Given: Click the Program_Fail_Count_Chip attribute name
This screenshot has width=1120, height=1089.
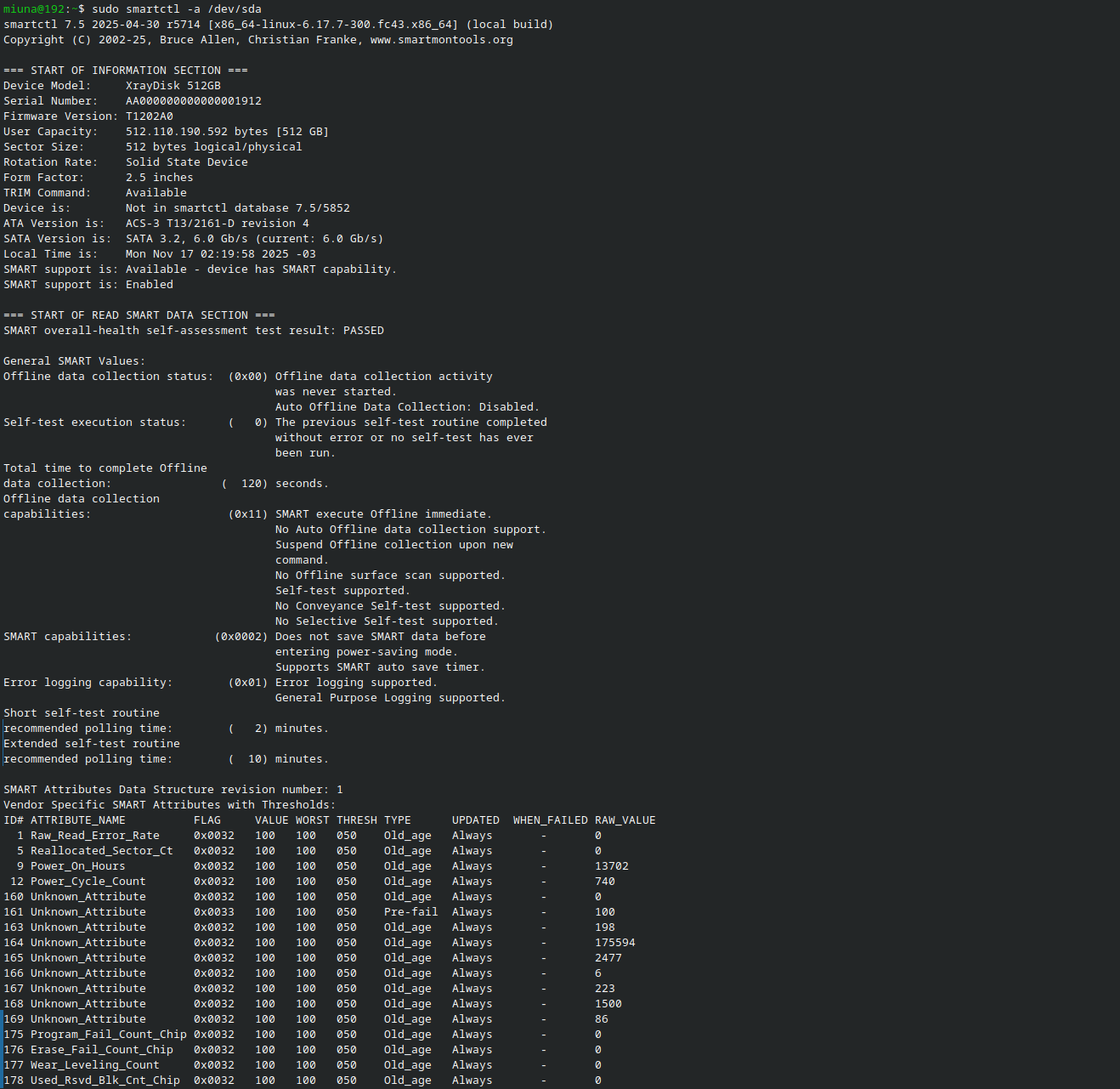Looking at the screenshot, I should [108, 1035].
